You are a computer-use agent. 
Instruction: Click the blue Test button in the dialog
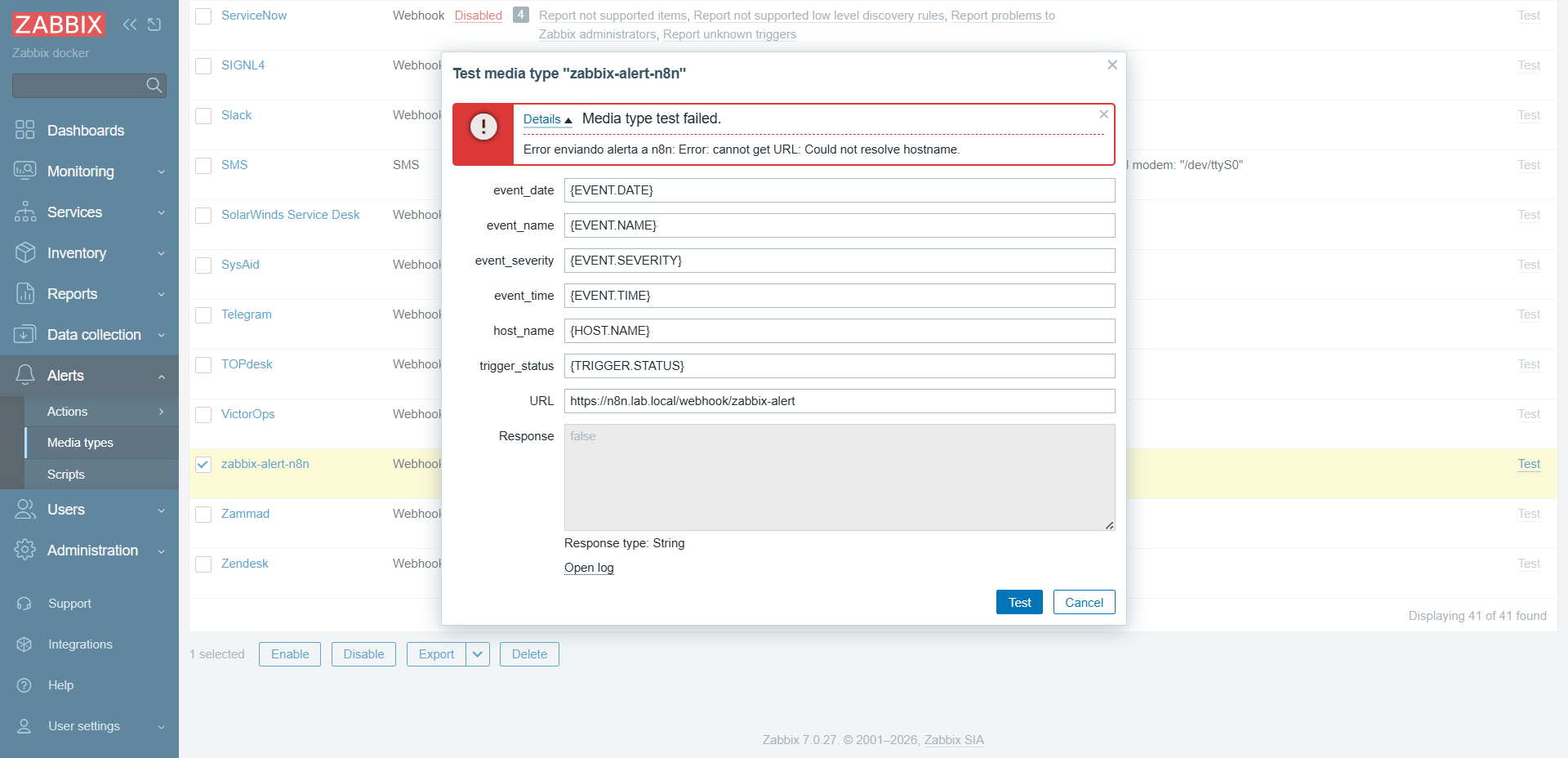coord(1019,602)
